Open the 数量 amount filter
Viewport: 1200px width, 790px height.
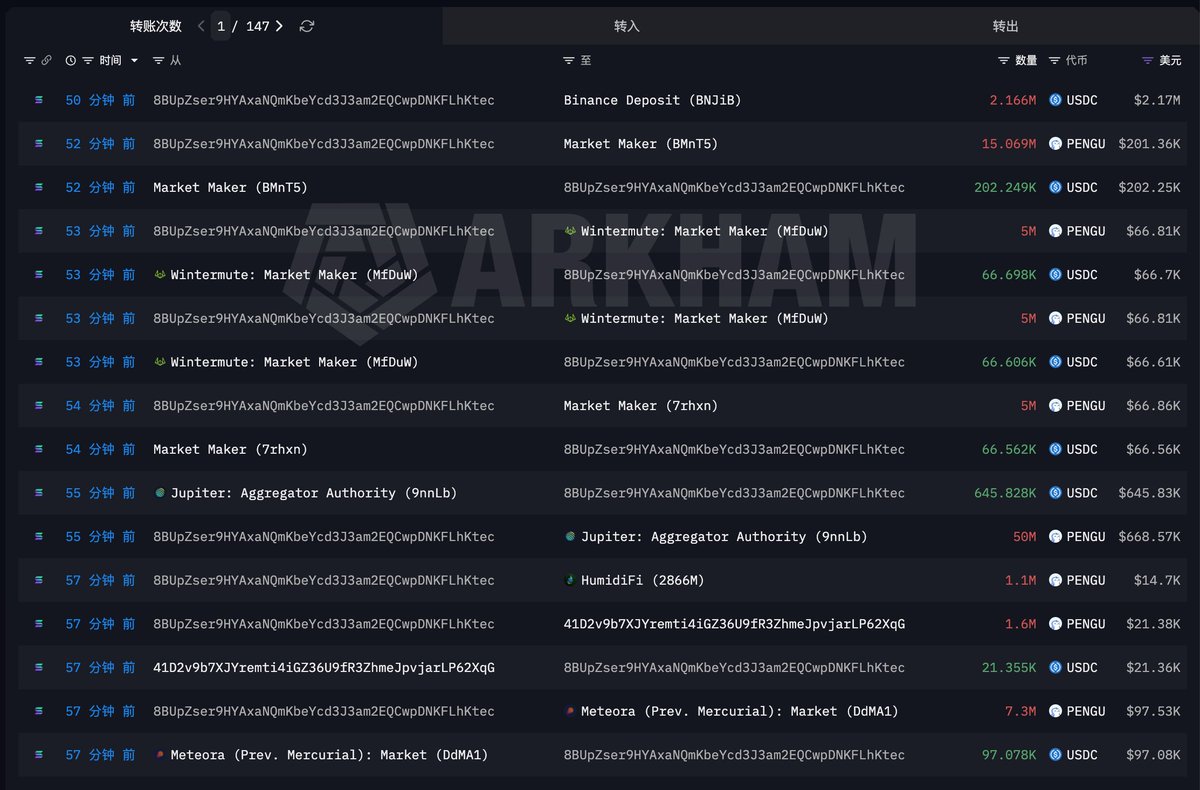tap(1004, 61)
